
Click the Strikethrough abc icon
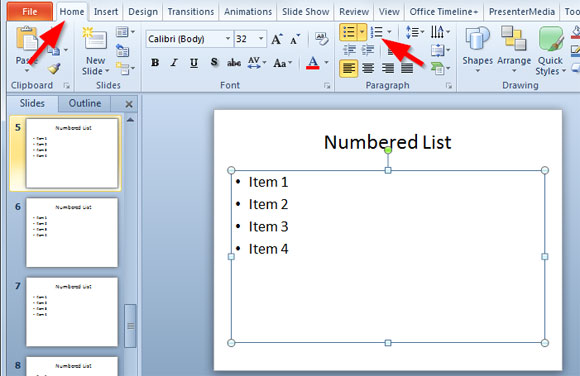[234, 63]
